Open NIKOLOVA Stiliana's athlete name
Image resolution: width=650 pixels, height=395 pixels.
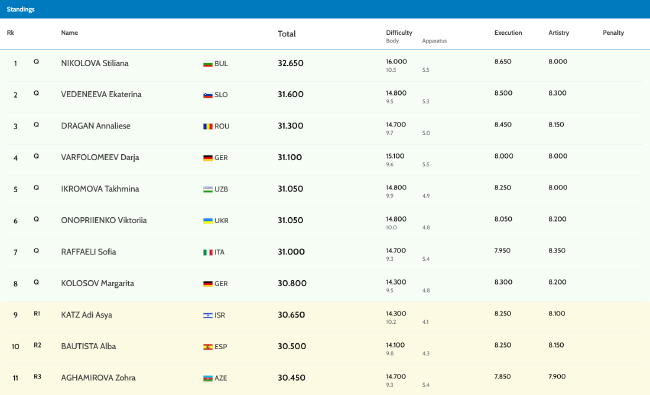click(95, 63)
